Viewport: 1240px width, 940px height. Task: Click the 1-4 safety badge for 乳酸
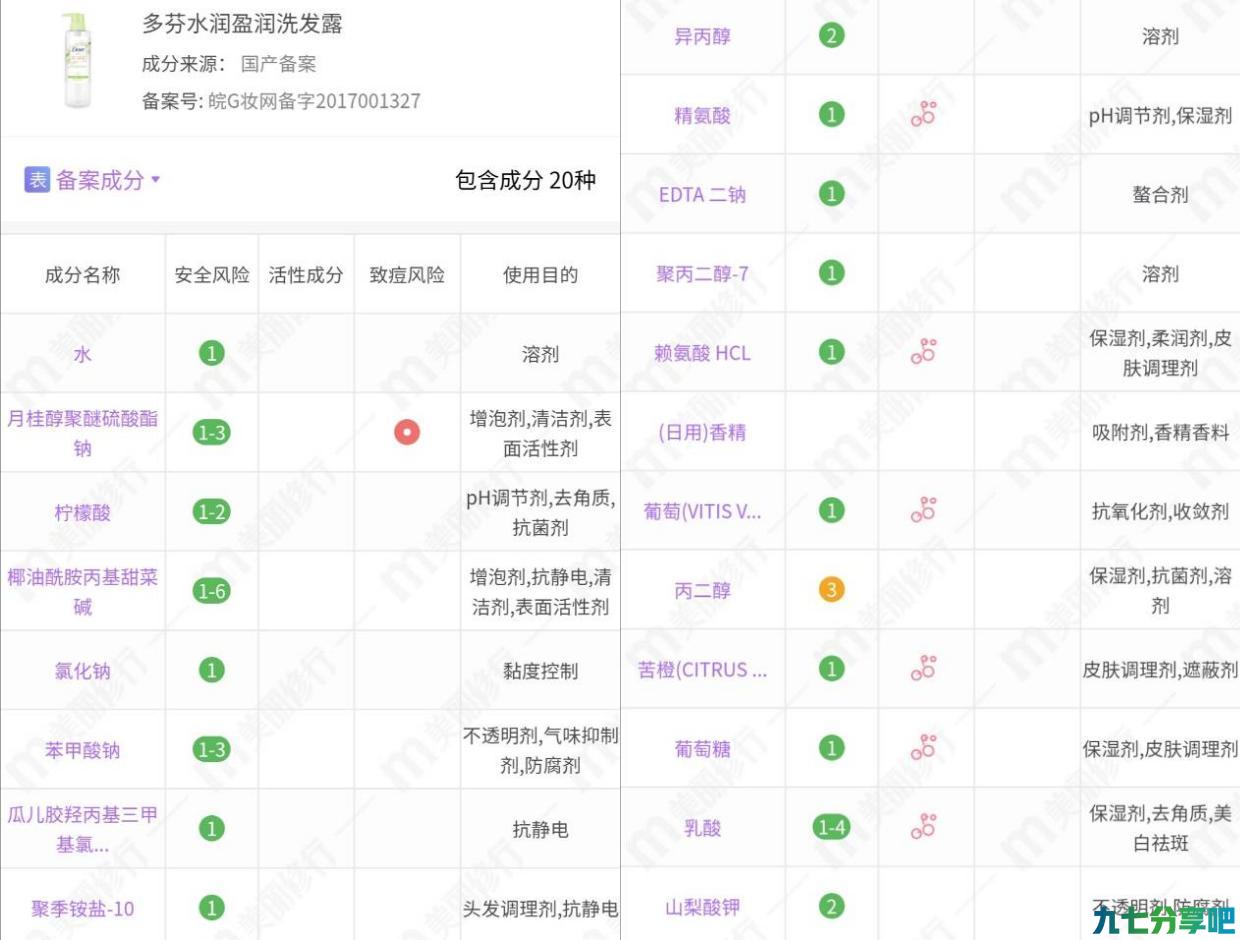point(831,827)
